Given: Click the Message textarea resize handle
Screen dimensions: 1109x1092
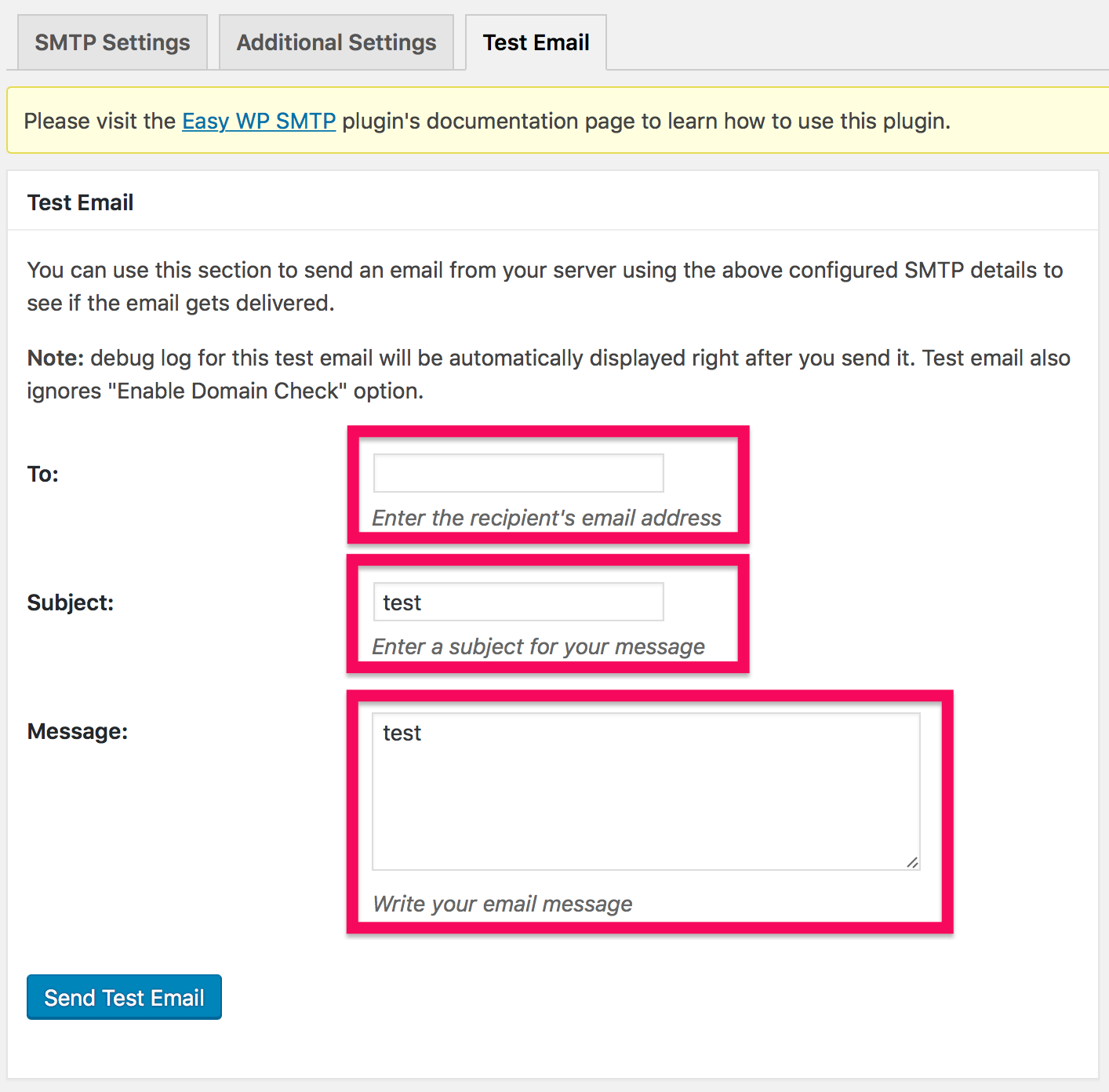Looking at the screenshot, I should coord(912,862).
